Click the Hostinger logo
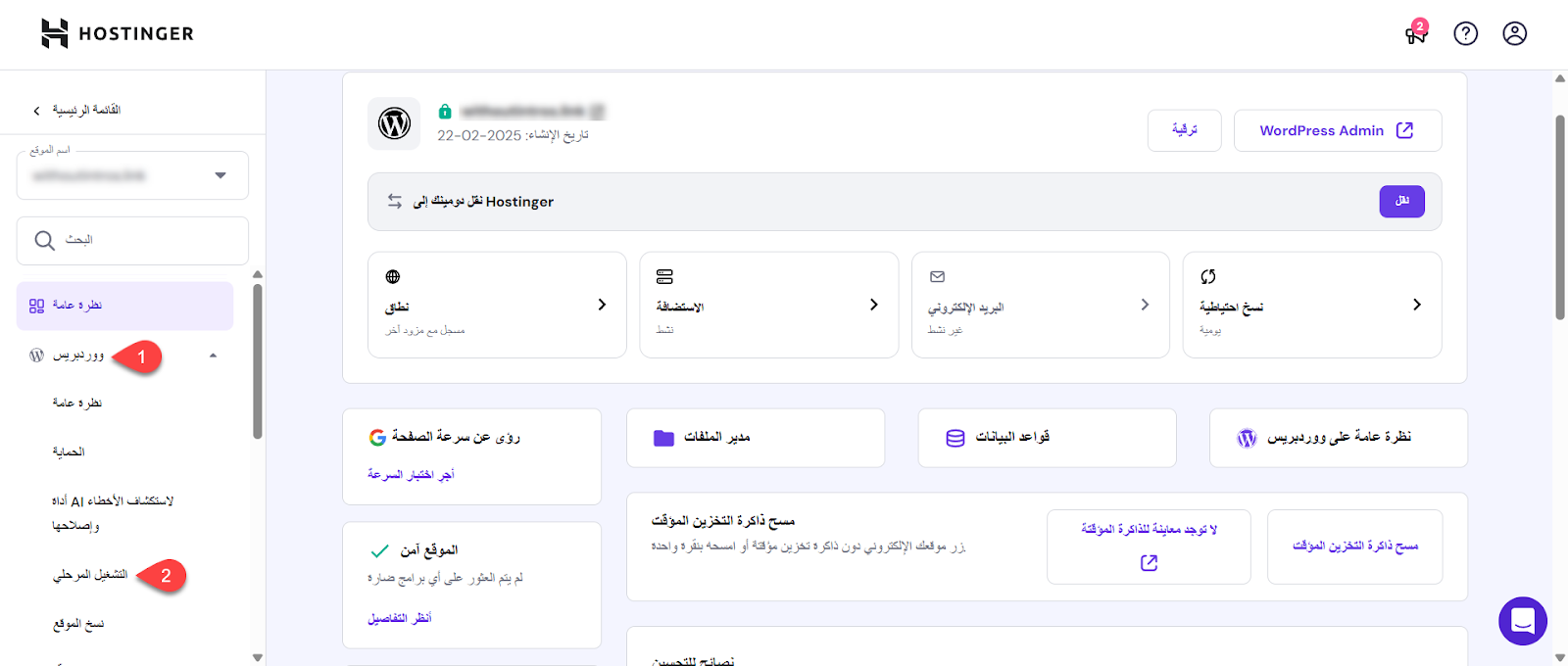Image resolution: width=1568 pixels, height=666 pixels. click(117, 33)
